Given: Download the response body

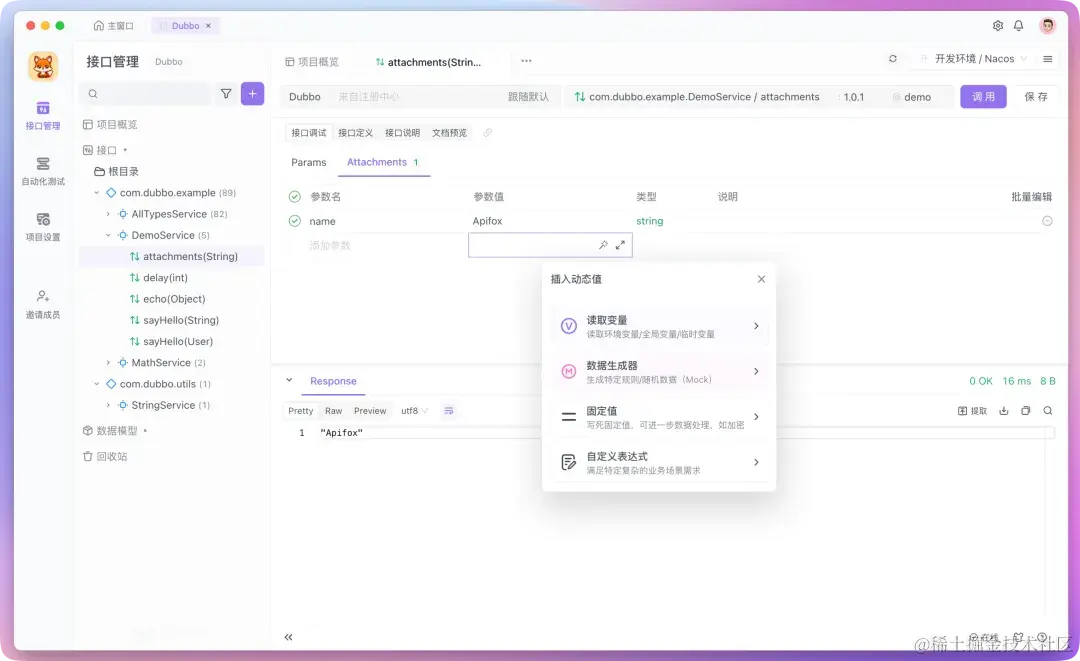Looking at the screenshot, I should pyautogui.click(x=1004, y=410).
